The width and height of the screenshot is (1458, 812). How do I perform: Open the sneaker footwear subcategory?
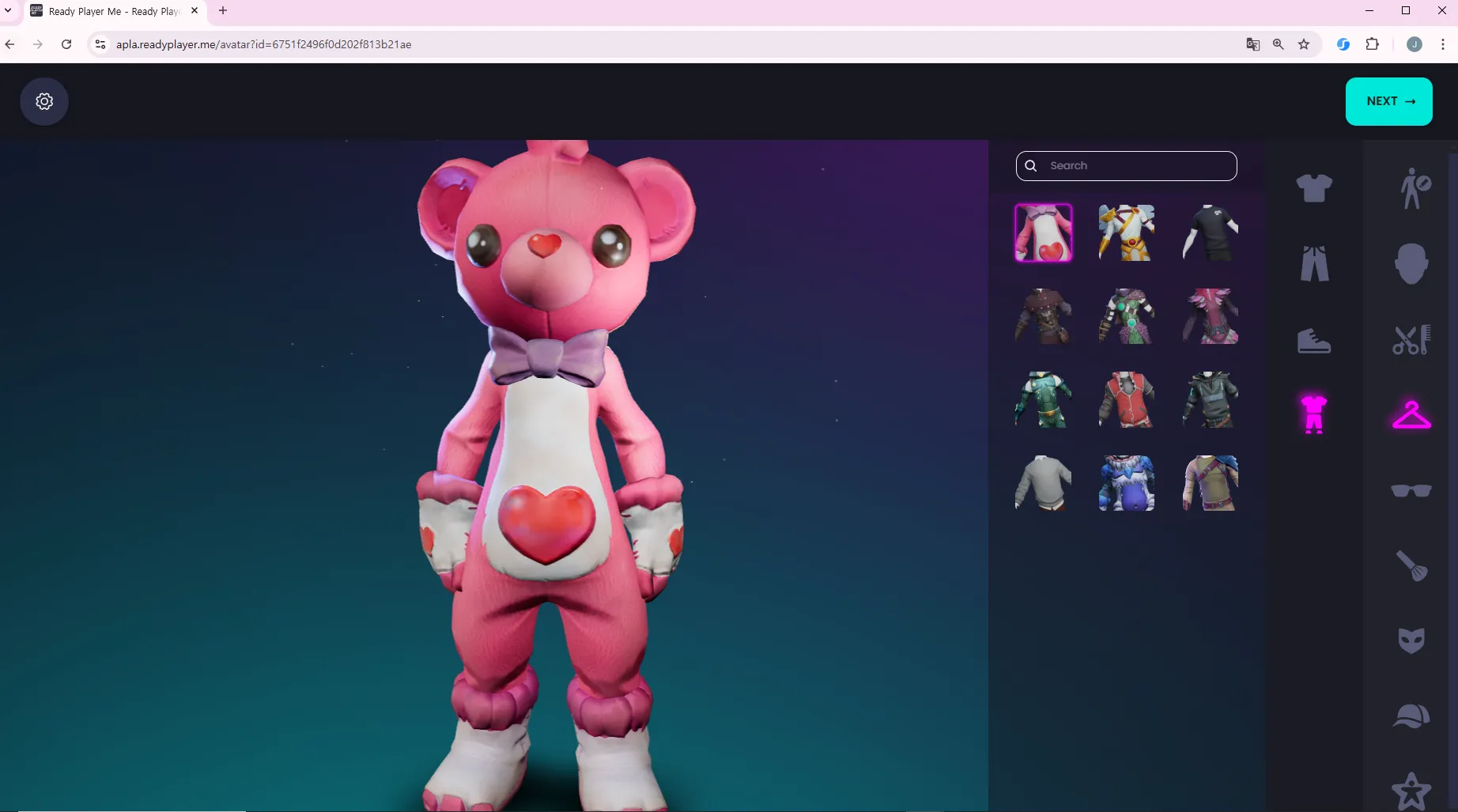(1314, 341)
